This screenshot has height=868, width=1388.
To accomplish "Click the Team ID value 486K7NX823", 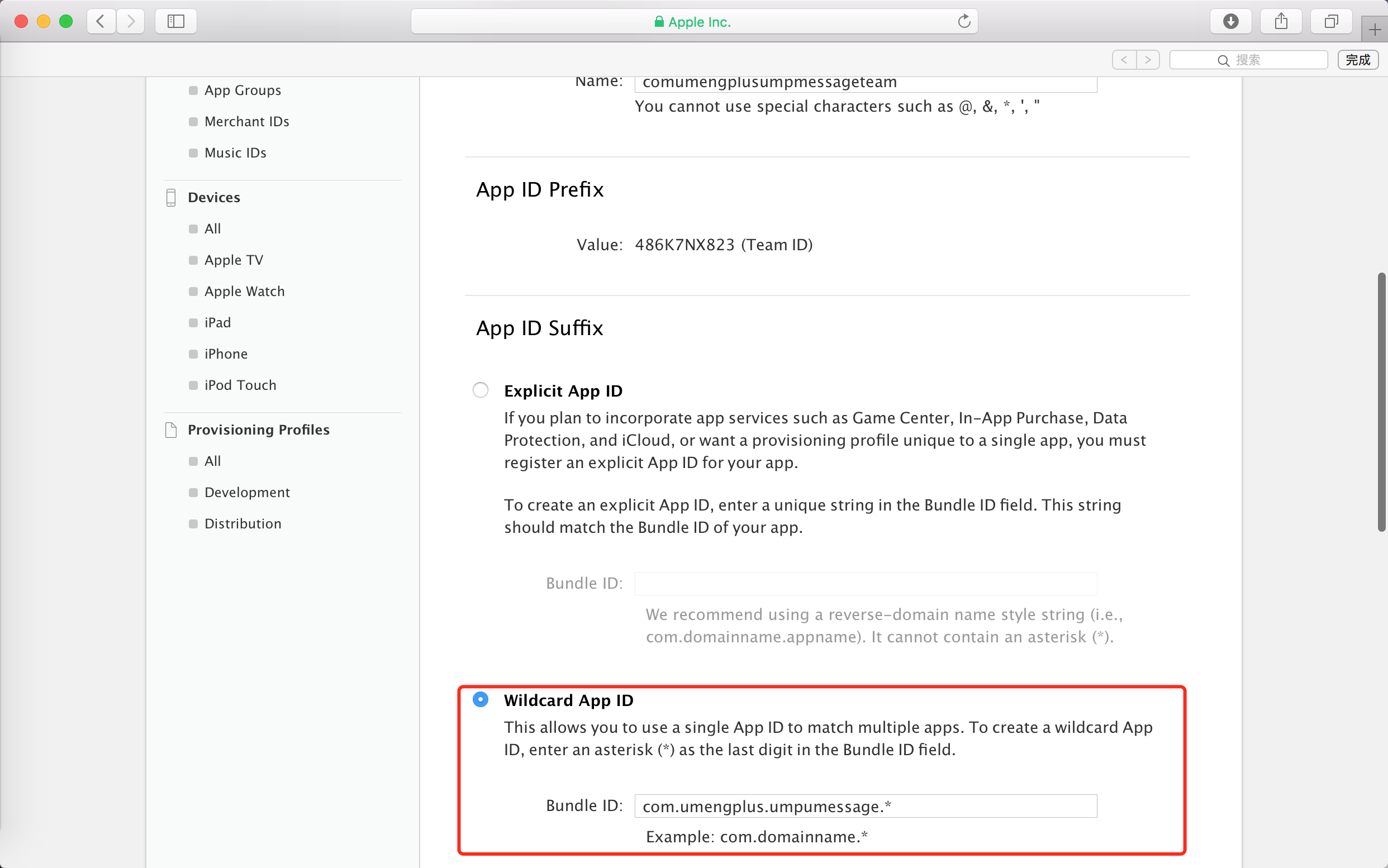I will (685, 245).
